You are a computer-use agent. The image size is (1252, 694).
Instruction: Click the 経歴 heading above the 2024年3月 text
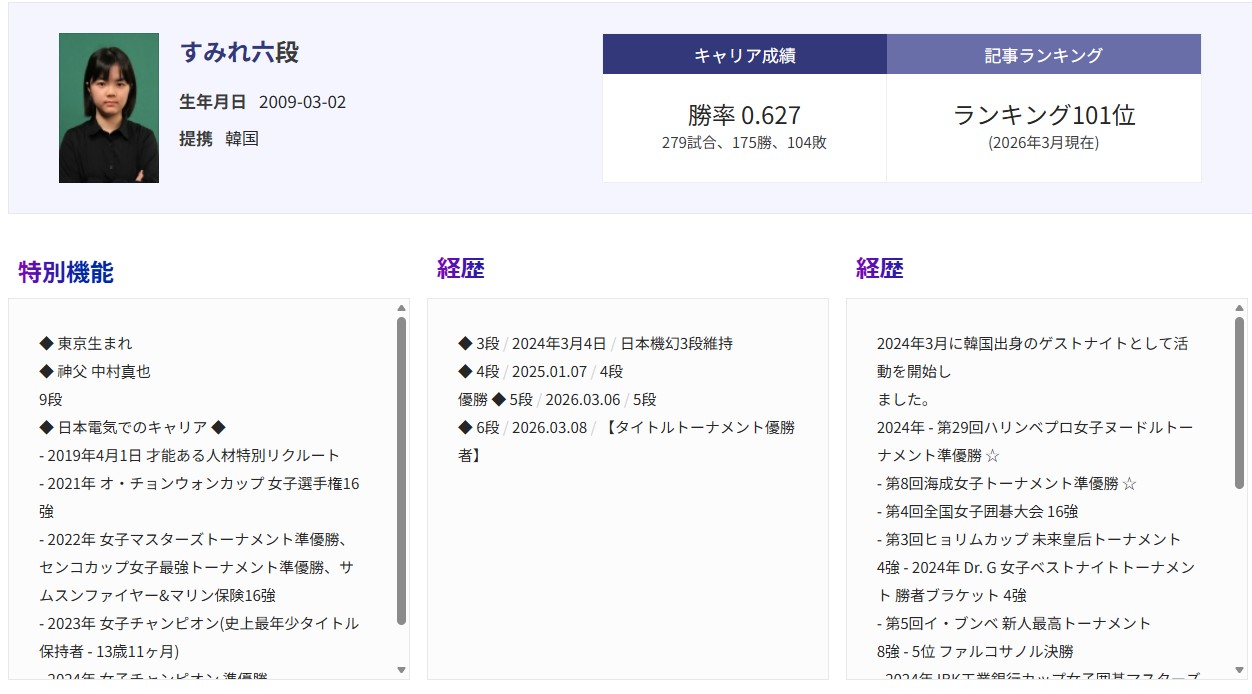[879, 268]
